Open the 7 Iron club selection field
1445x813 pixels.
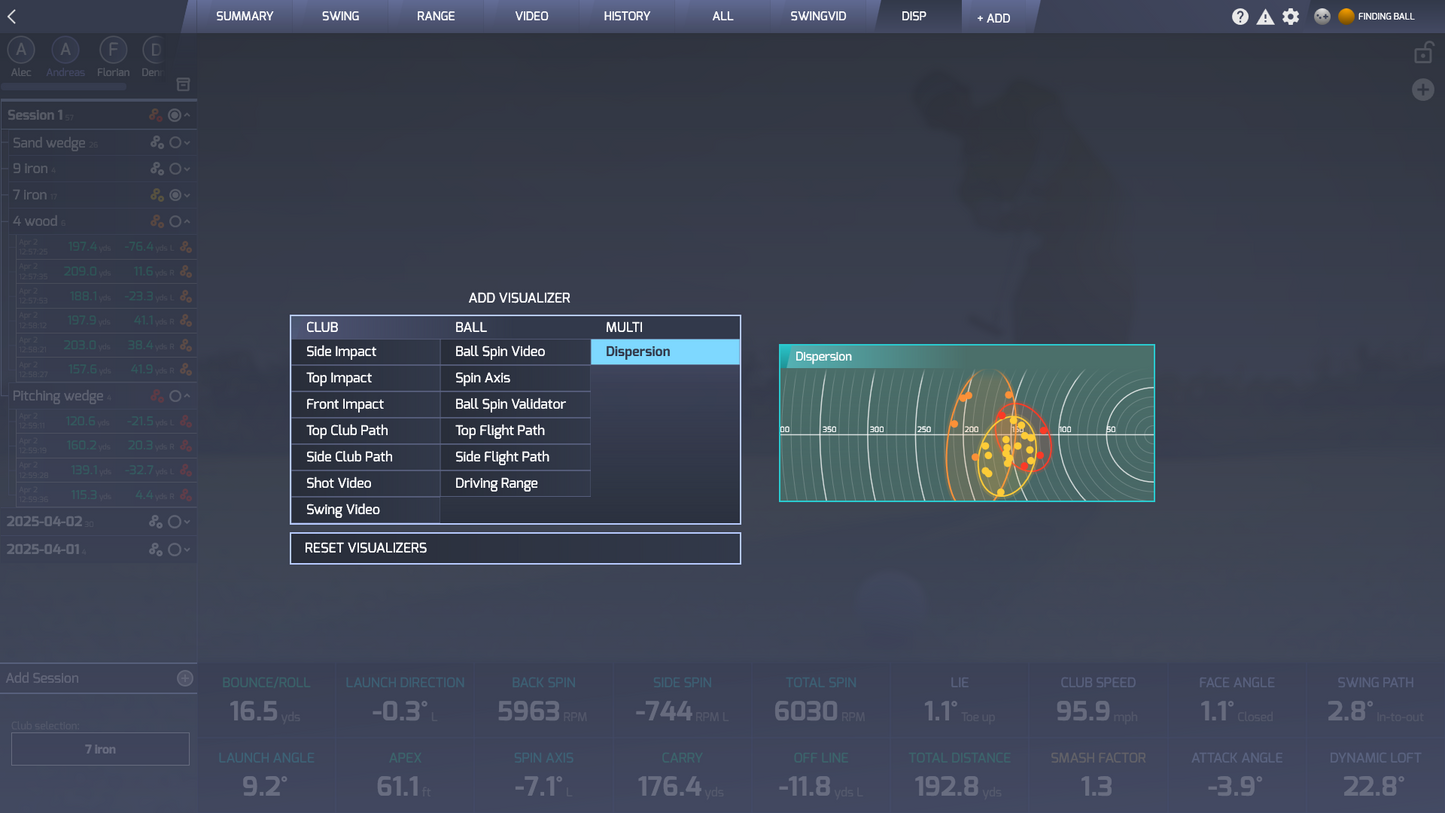click(100, 748)
